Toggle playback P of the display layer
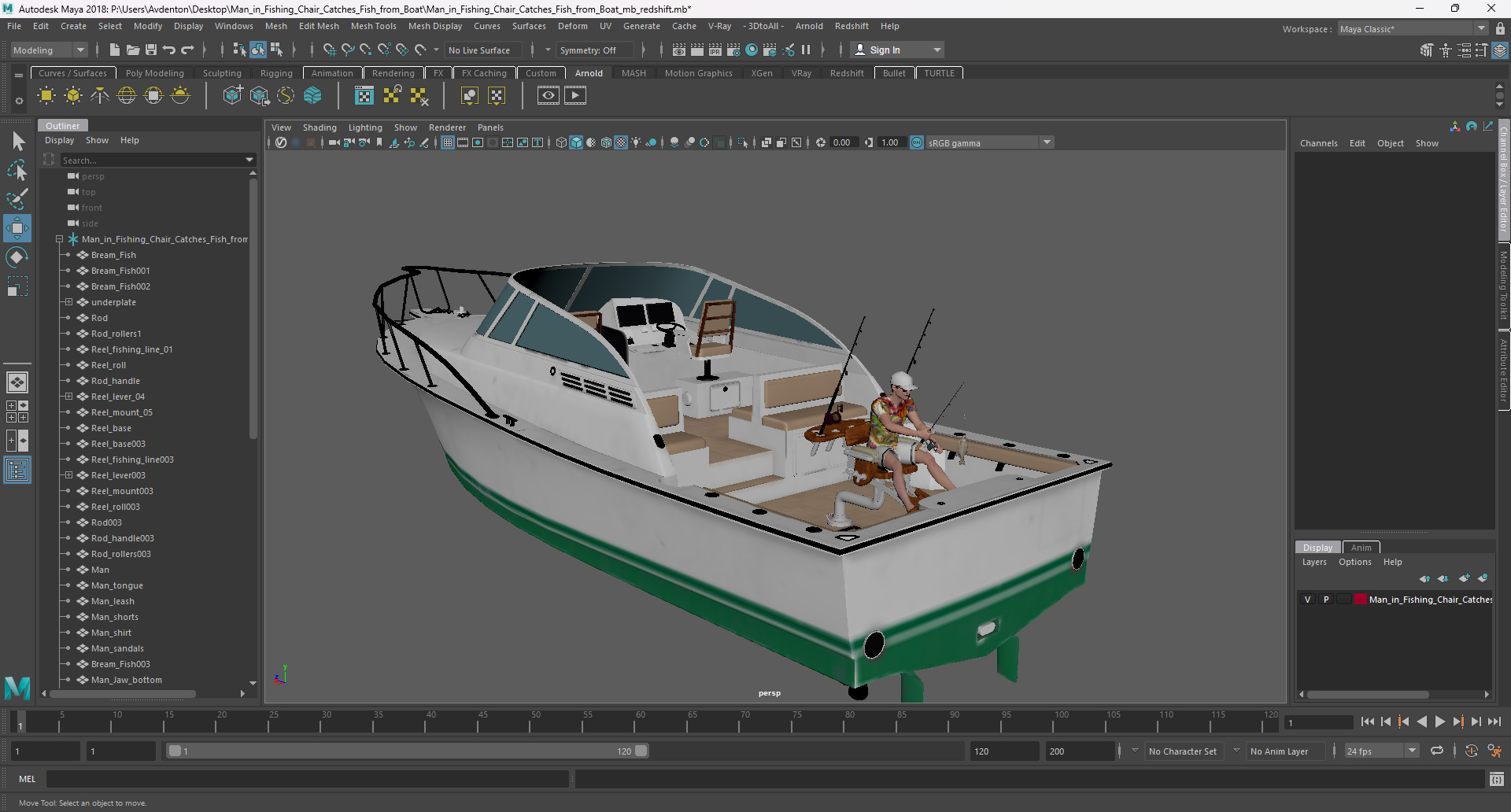Viewport: 1511px width, 812px height. (1326, 600)
